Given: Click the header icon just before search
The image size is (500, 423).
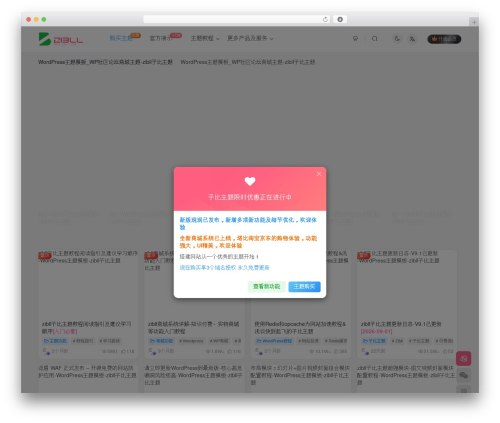Looking at the screenshot, I should click(x=355, y=39).
